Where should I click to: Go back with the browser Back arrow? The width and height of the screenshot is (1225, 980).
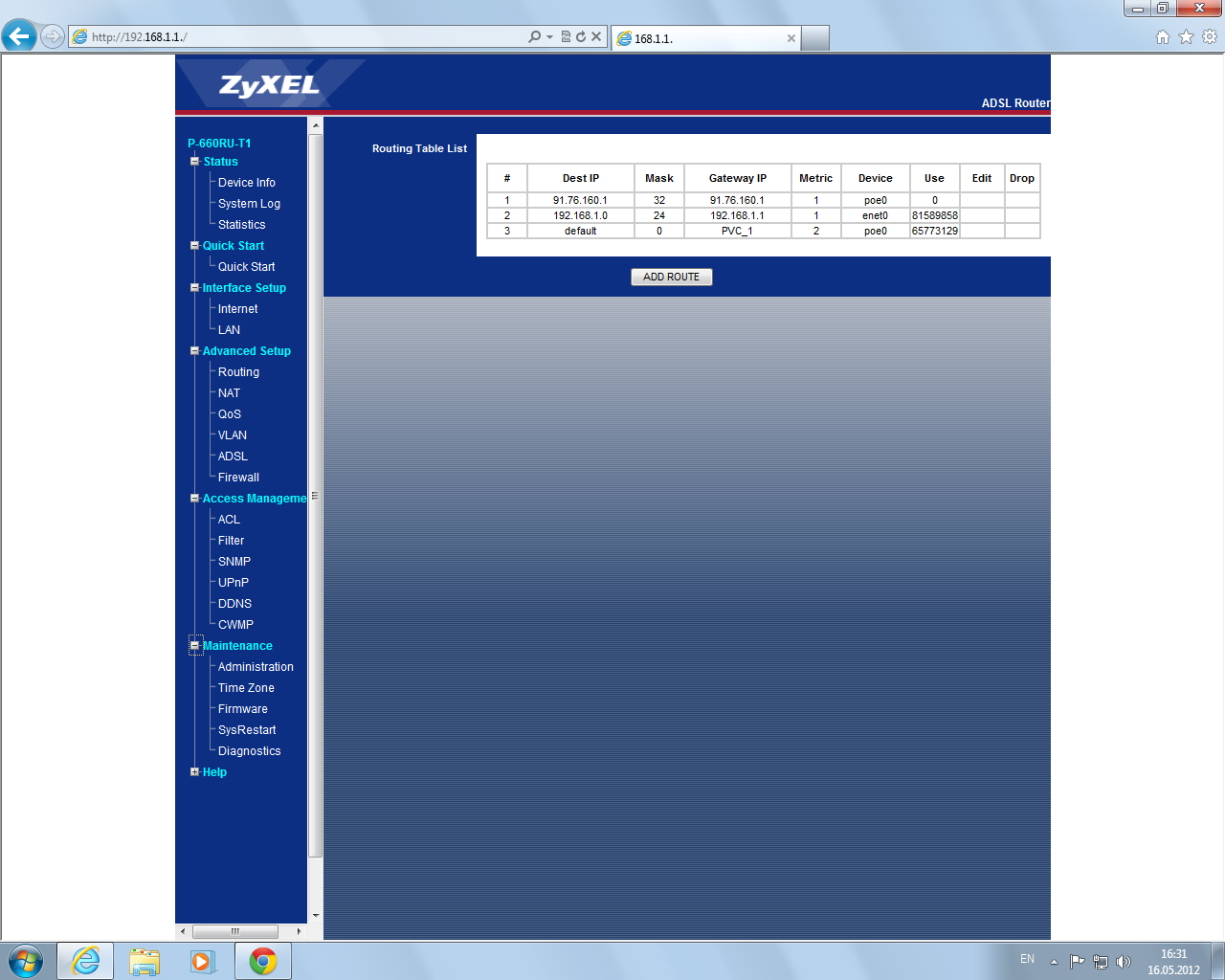[19, 36]
